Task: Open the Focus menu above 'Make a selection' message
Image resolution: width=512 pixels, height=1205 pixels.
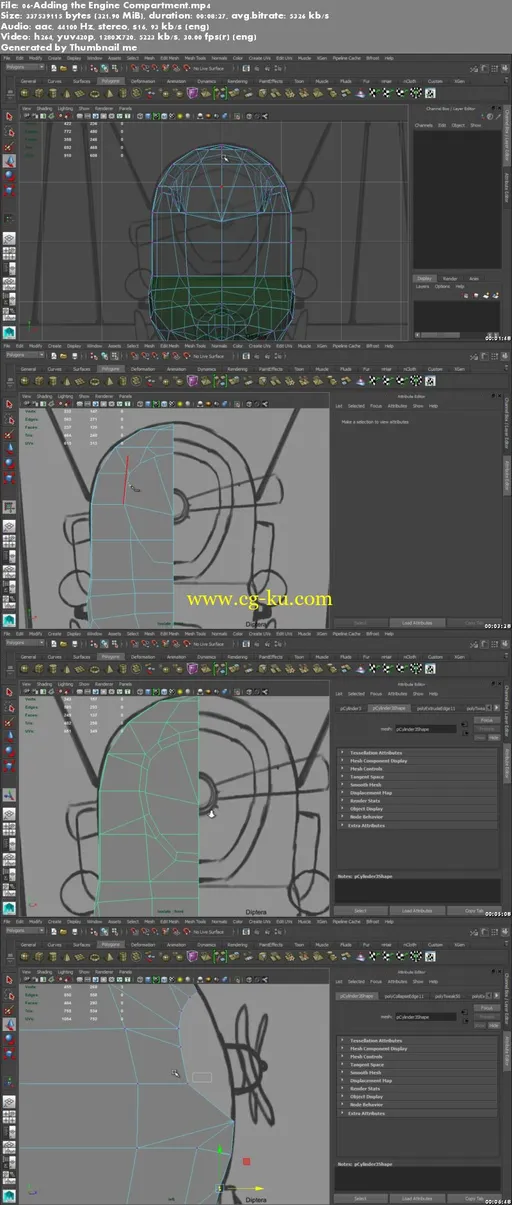Action: (376, 406)
